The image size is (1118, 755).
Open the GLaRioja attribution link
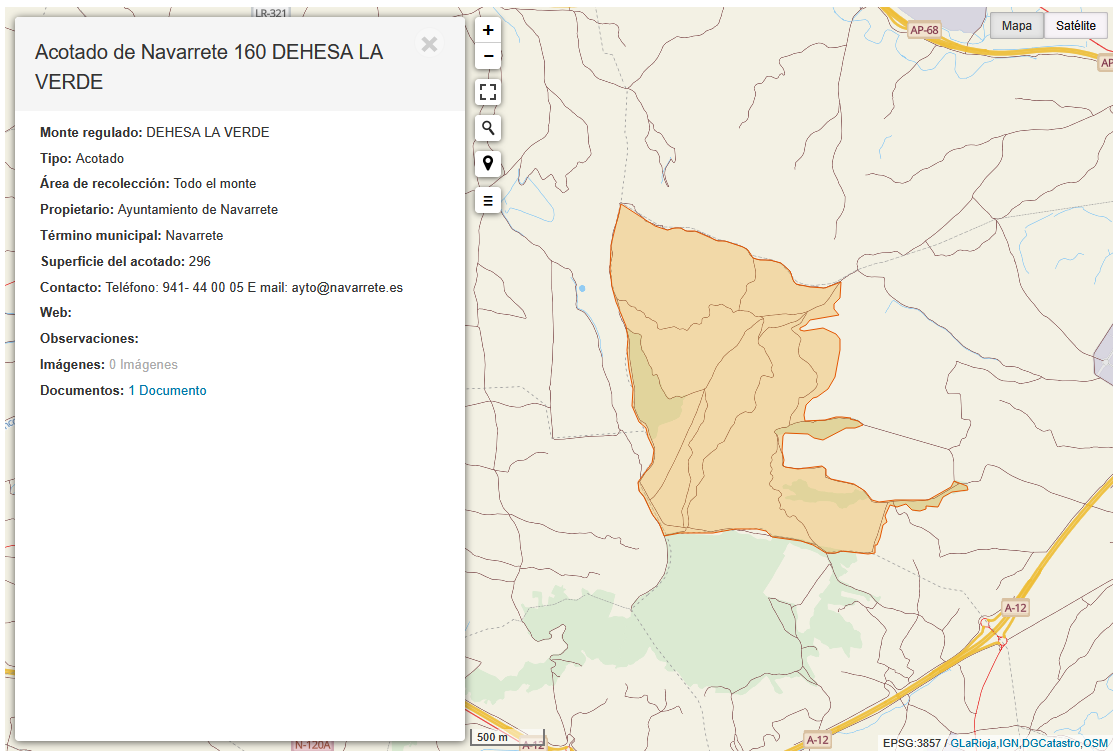[973, 743]
